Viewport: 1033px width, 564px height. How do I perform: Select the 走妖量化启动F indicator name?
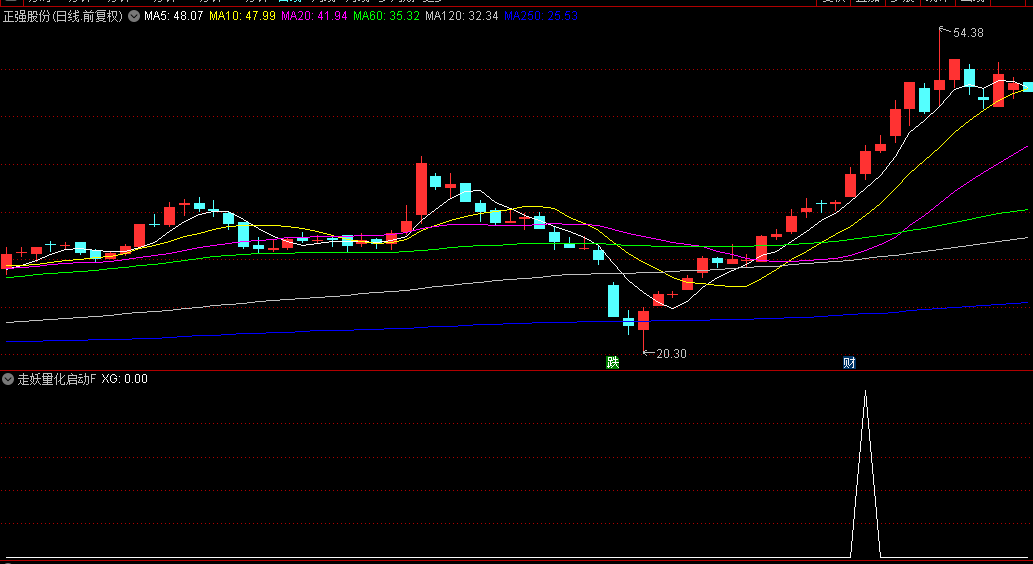pos(57,379)
